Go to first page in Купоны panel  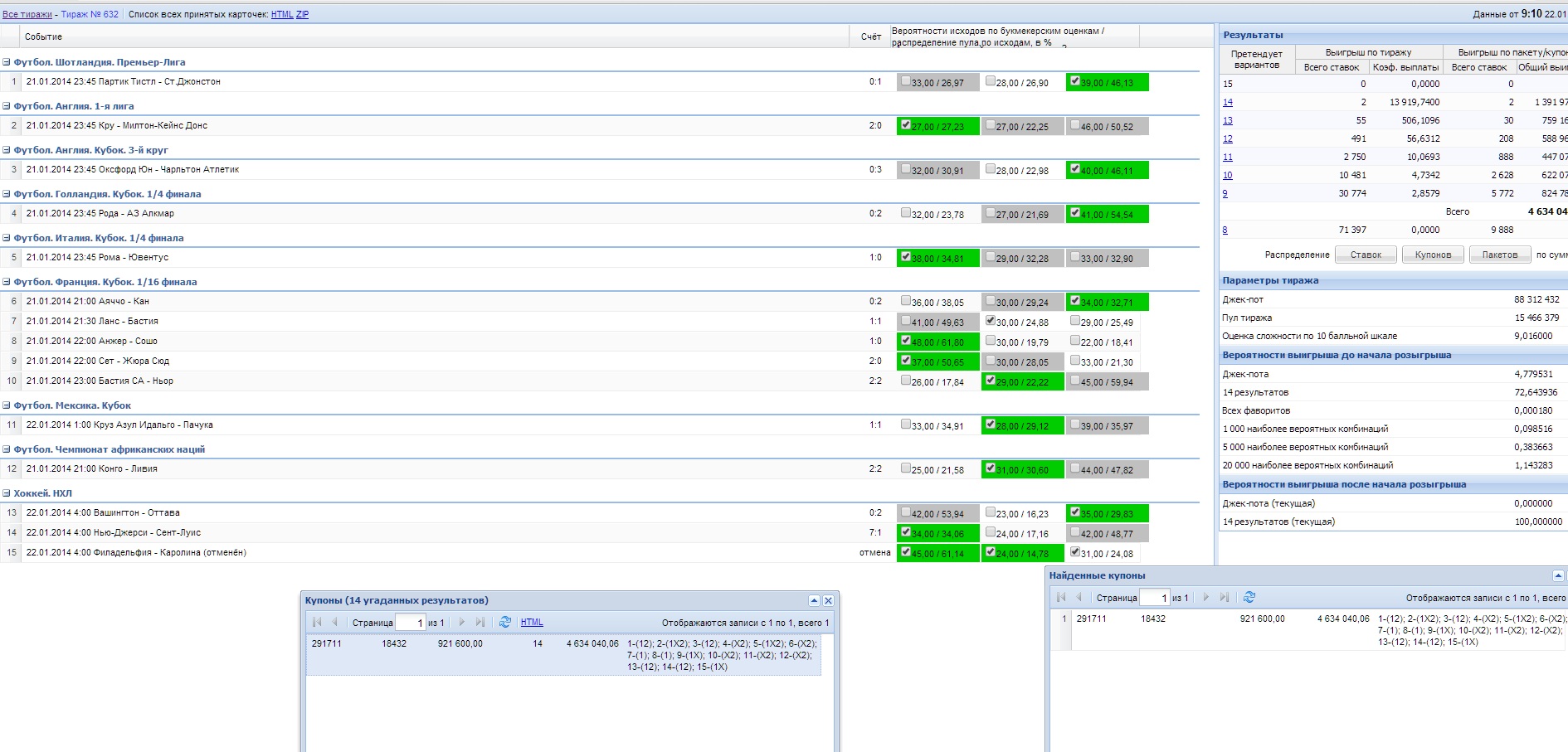click(317, 622)
